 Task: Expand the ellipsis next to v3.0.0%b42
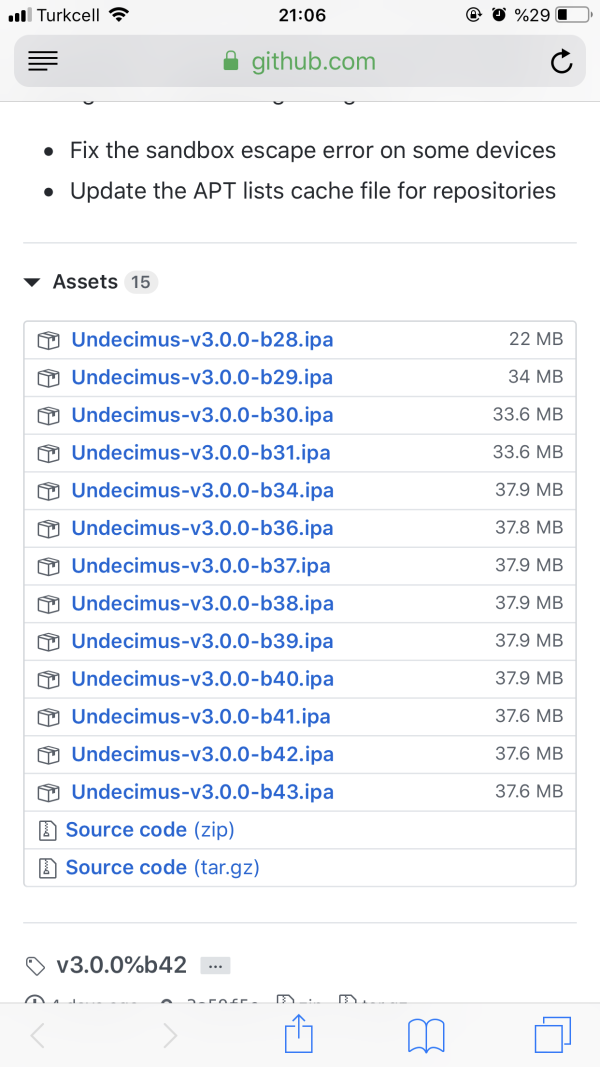point(216,966)
